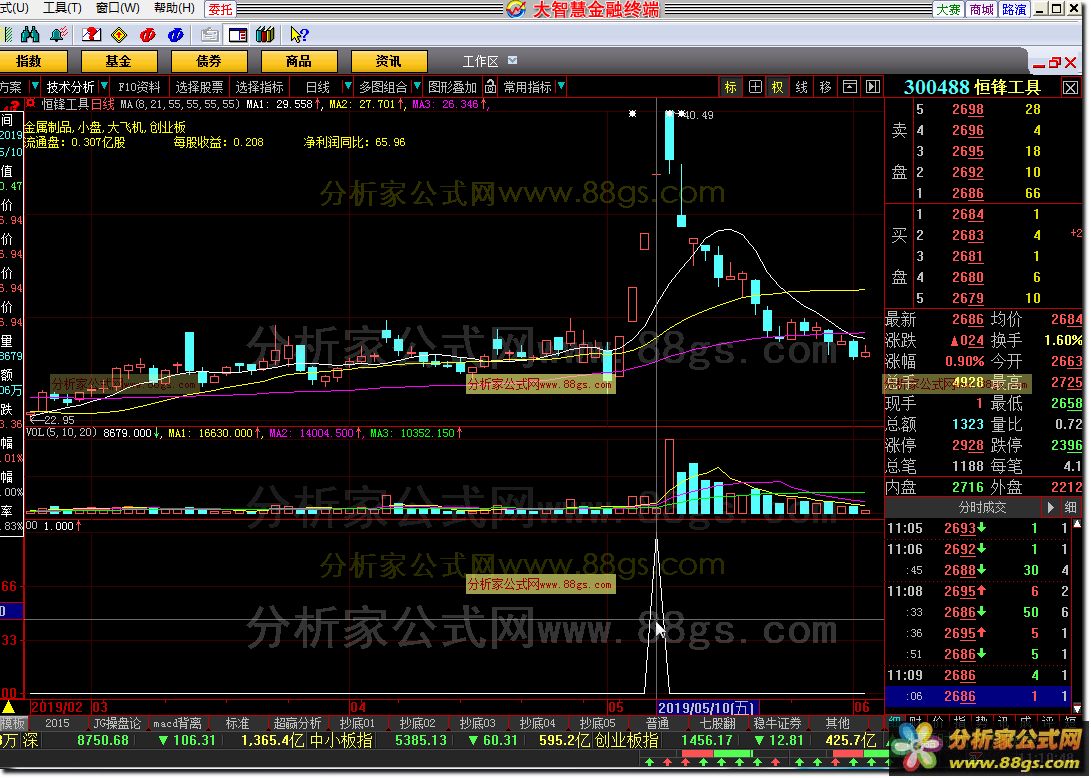Open the 大赛 link at top right
The width and height of the screenshot is (1091, 778).
click(948, 9)
